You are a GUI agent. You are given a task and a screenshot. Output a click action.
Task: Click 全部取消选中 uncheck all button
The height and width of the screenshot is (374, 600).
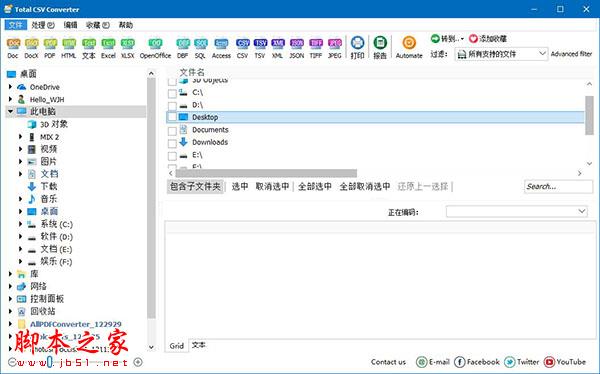pyautogui.click(x=365, y=186)
